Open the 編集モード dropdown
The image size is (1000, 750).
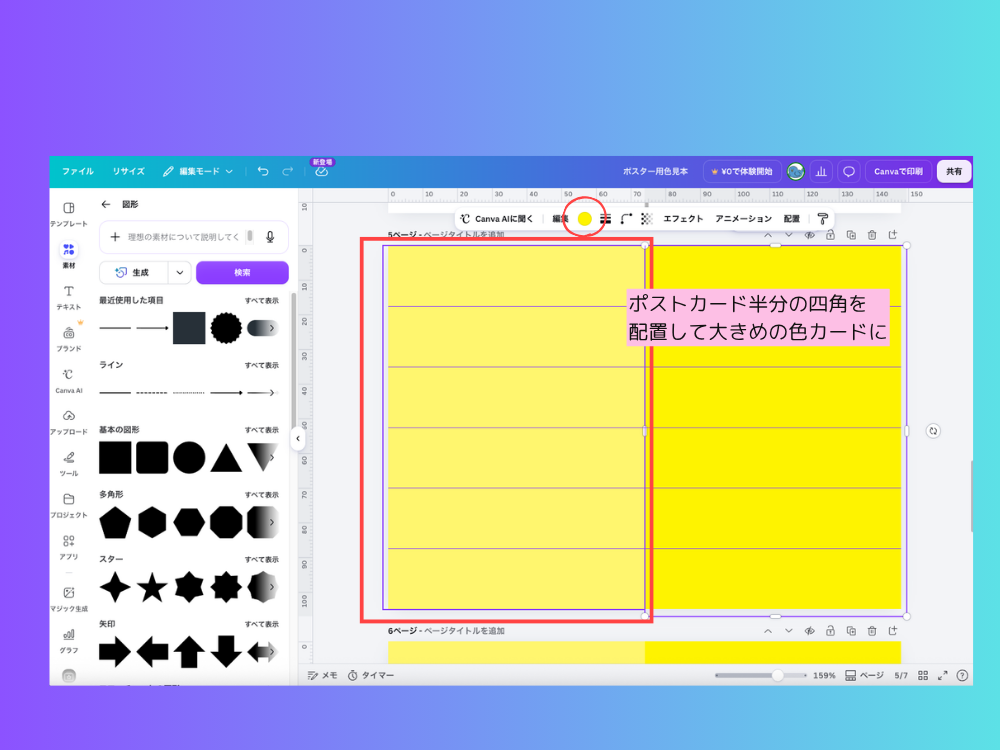pos(198,172)
